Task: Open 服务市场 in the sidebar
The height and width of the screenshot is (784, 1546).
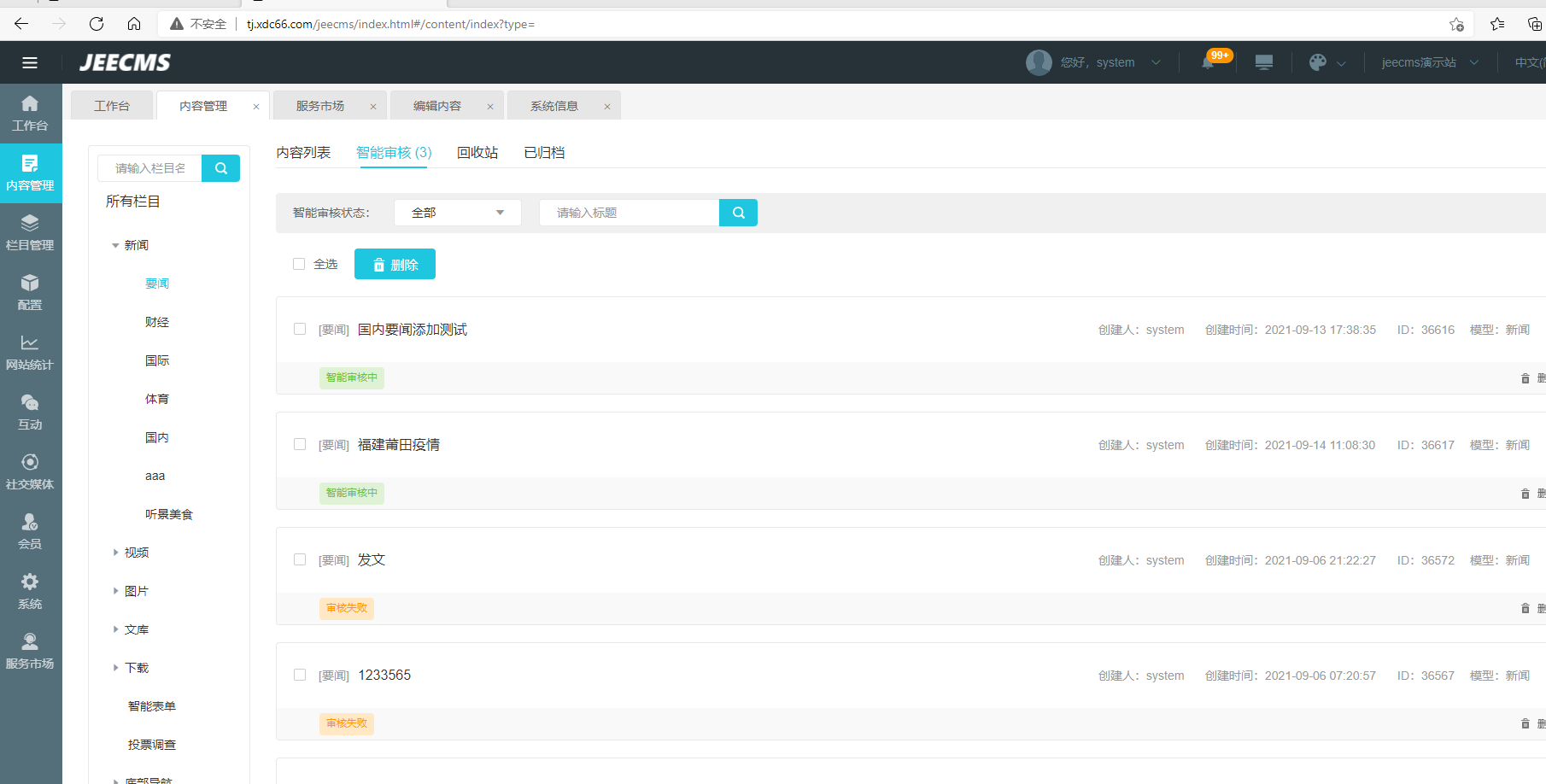Action: [30, 652]
